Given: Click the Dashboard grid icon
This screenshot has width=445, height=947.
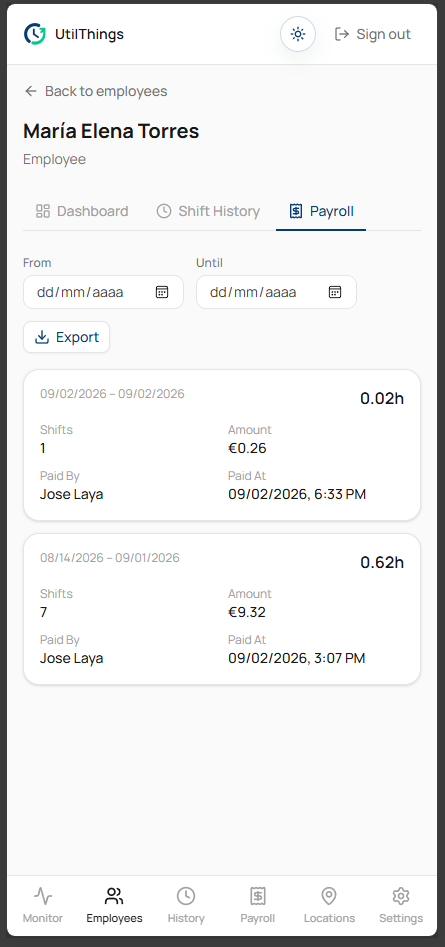Looking at the screenshot, I should [x=43, y=211].
